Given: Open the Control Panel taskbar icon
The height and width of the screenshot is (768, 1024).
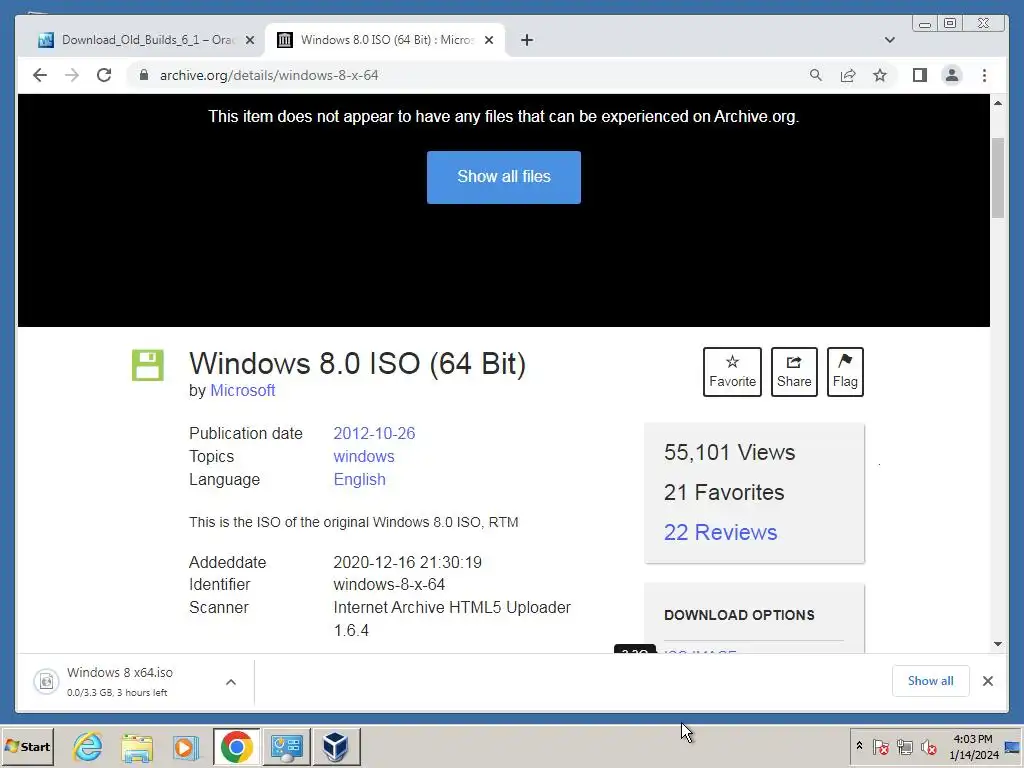Looking at the screenshot, I should point(287,746).
